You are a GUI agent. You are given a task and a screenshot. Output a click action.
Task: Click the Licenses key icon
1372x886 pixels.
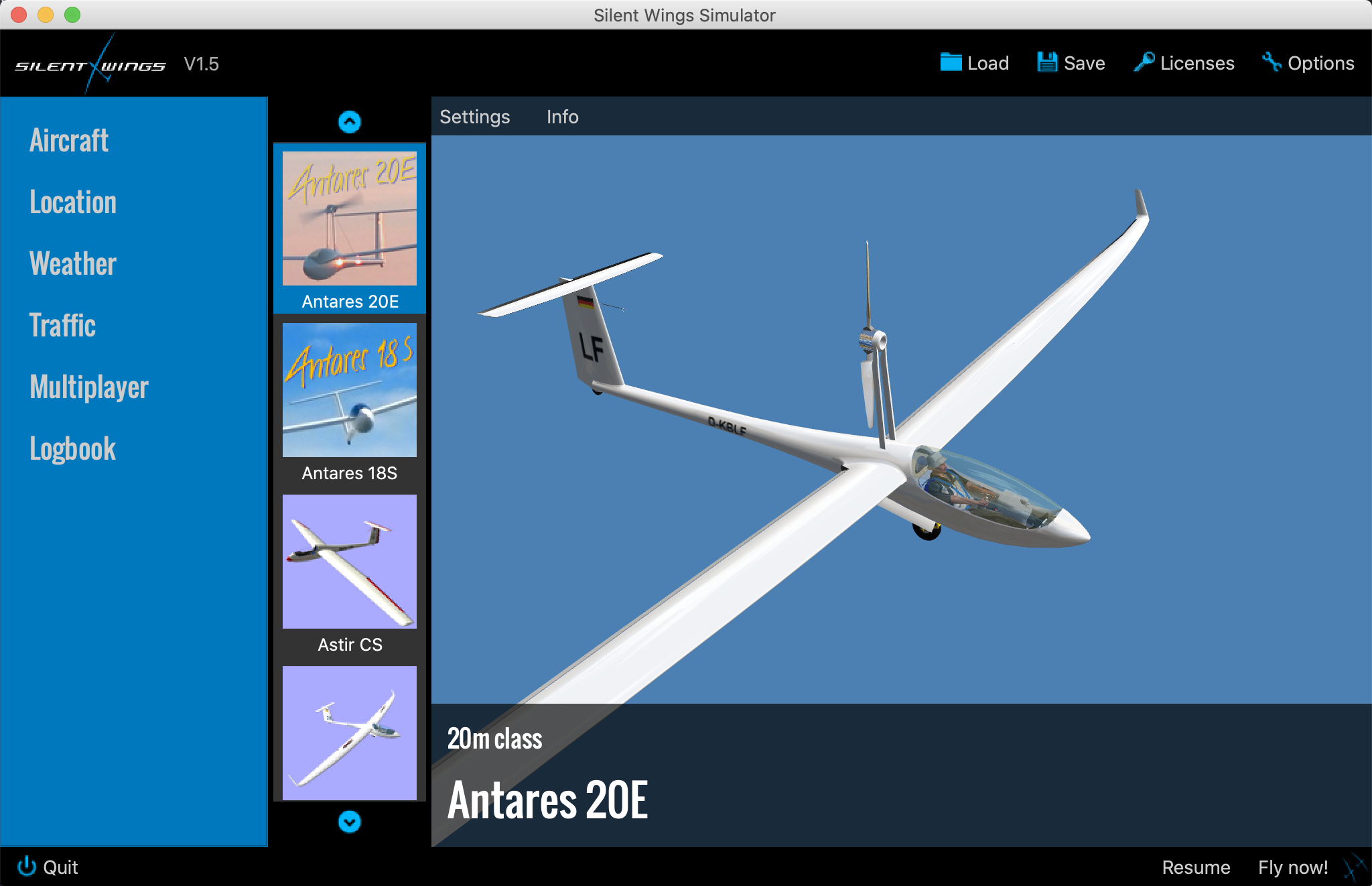pyautogui.click(x=1144, y=62)
